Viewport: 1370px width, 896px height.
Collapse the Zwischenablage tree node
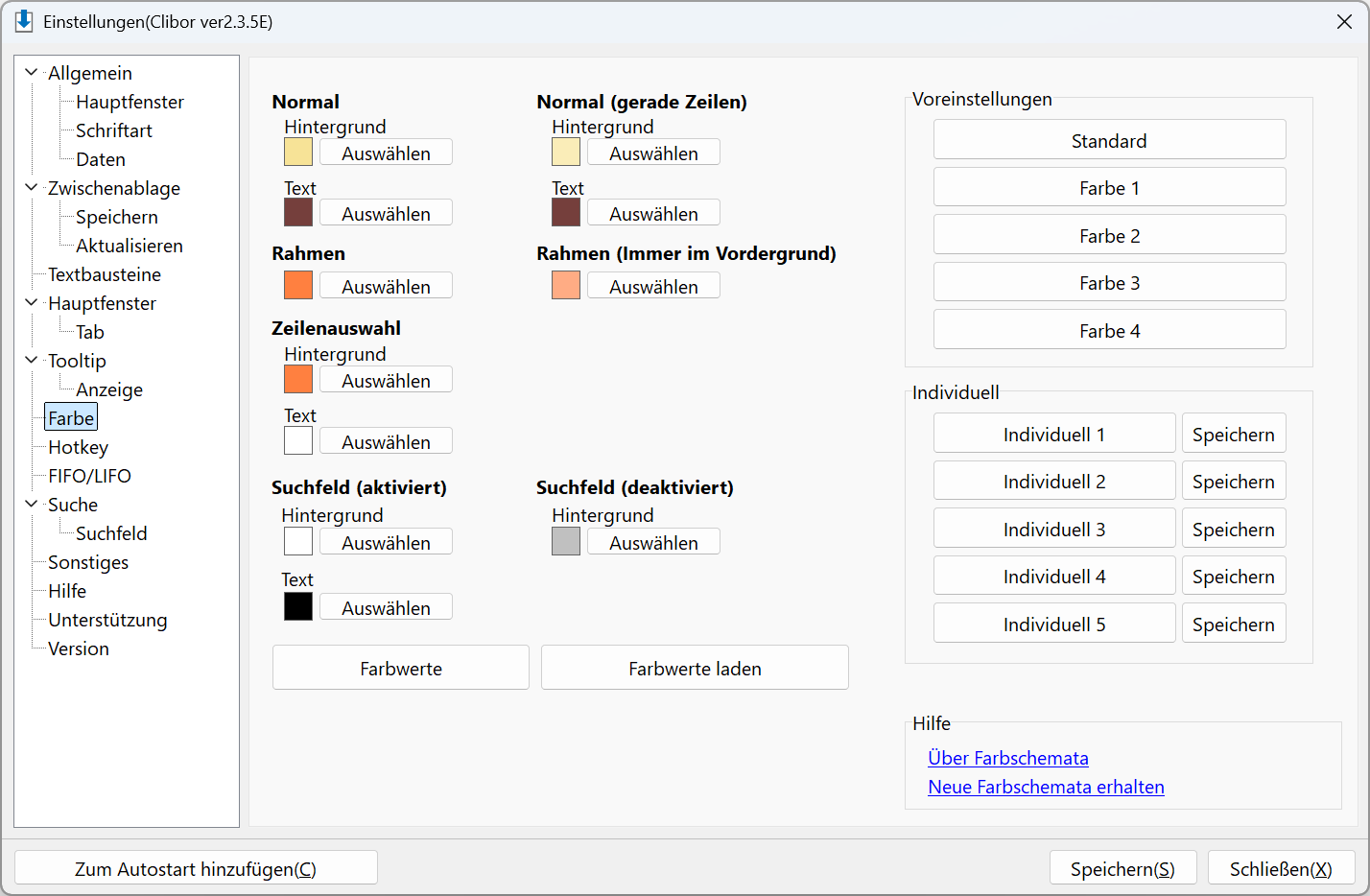(32, 188)
